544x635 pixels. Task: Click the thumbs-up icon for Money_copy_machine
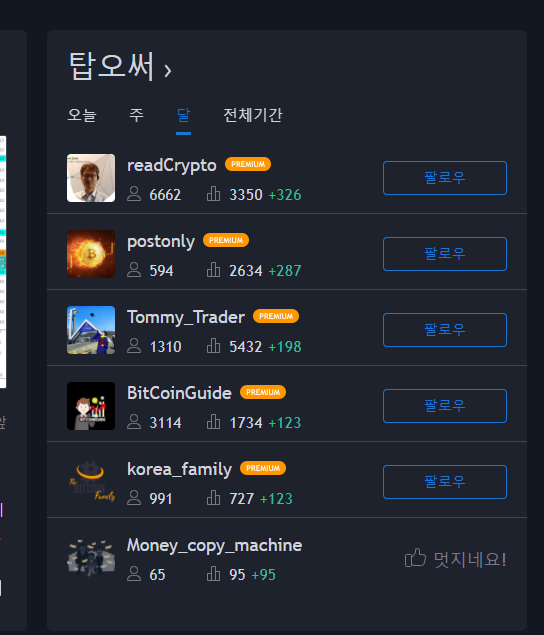click(415, 558)
